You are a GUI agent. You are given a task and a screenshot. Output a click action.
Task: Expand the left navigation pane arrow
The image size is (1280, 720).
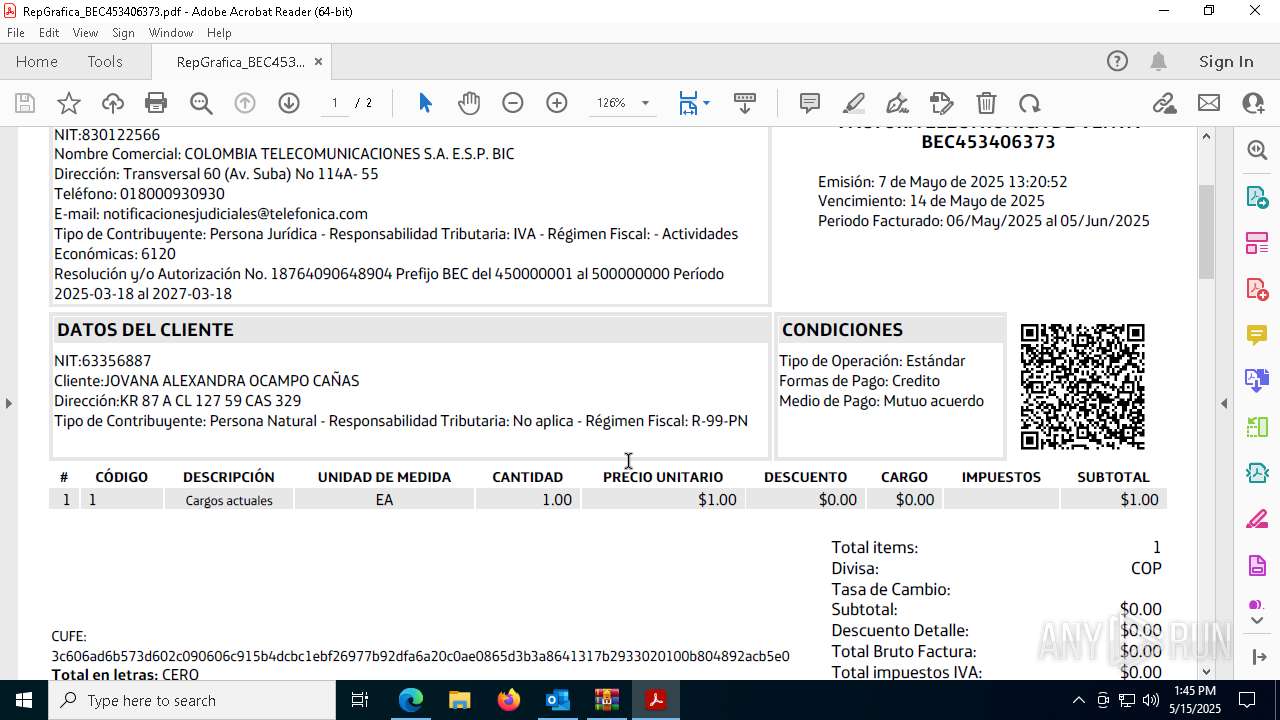(8, 404)
